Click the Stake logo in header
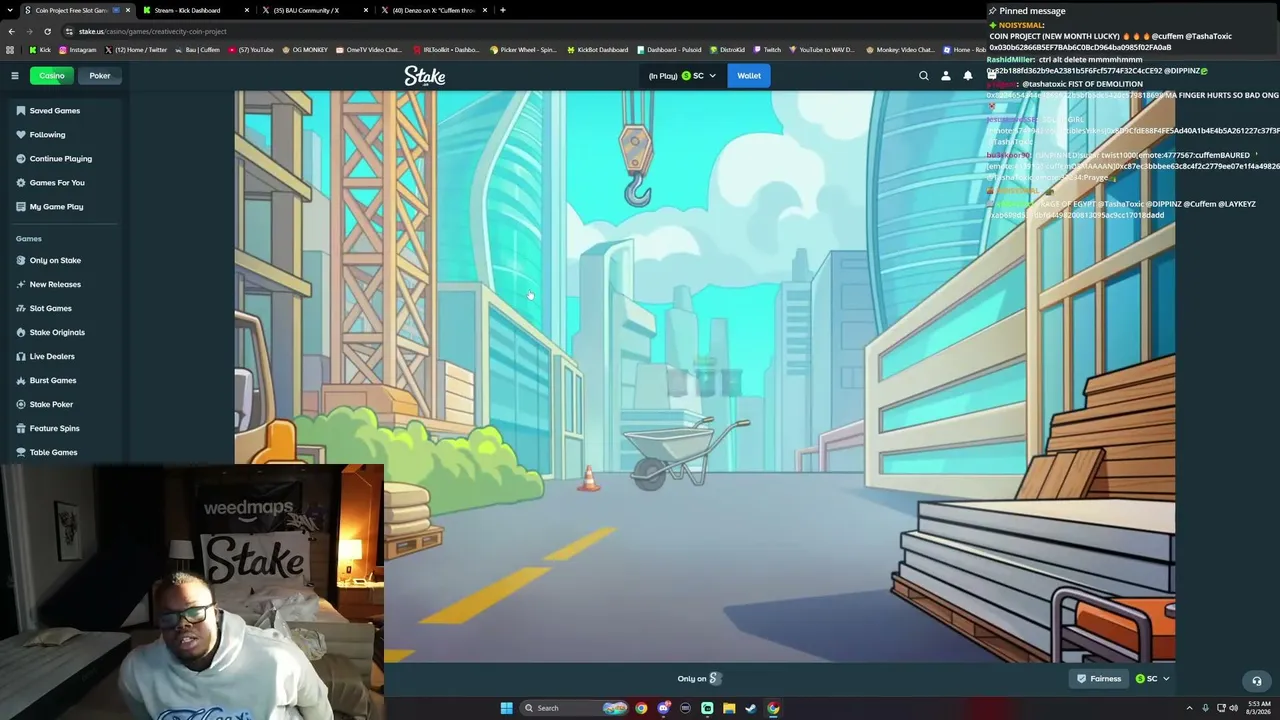This screenshot has height=720, width=1280. (x=425, y=76)
